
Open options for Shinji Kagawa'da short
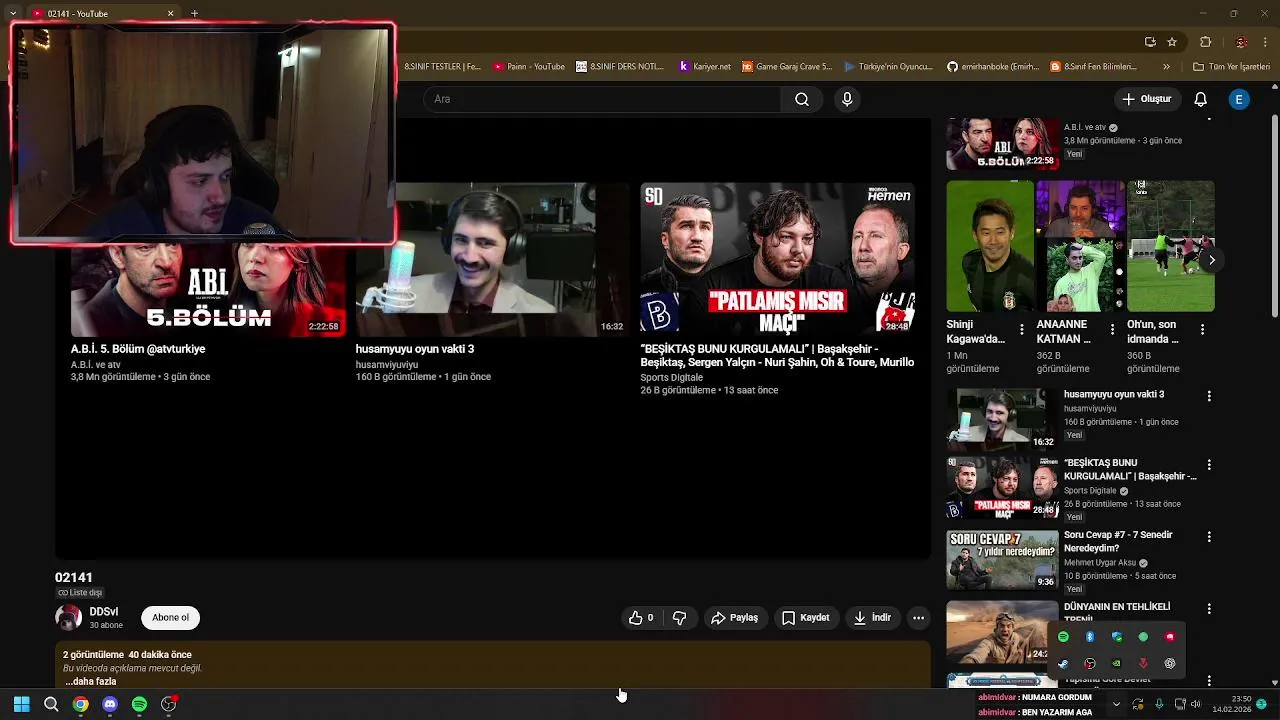click(1021, 329)
